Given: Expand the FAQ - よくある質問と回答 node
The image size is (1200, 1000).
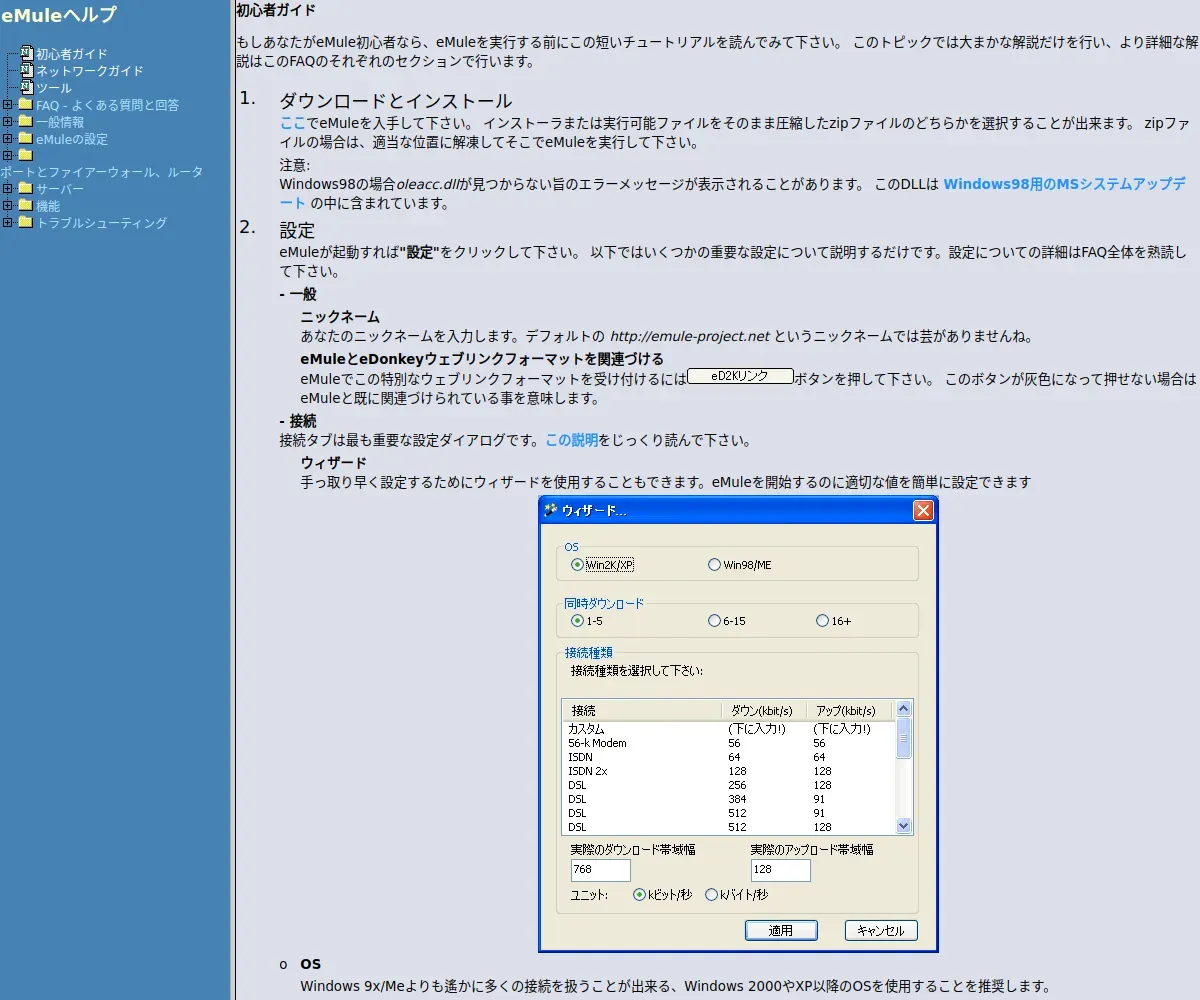Looking at the screenshot, I should [x=8, y=105].
